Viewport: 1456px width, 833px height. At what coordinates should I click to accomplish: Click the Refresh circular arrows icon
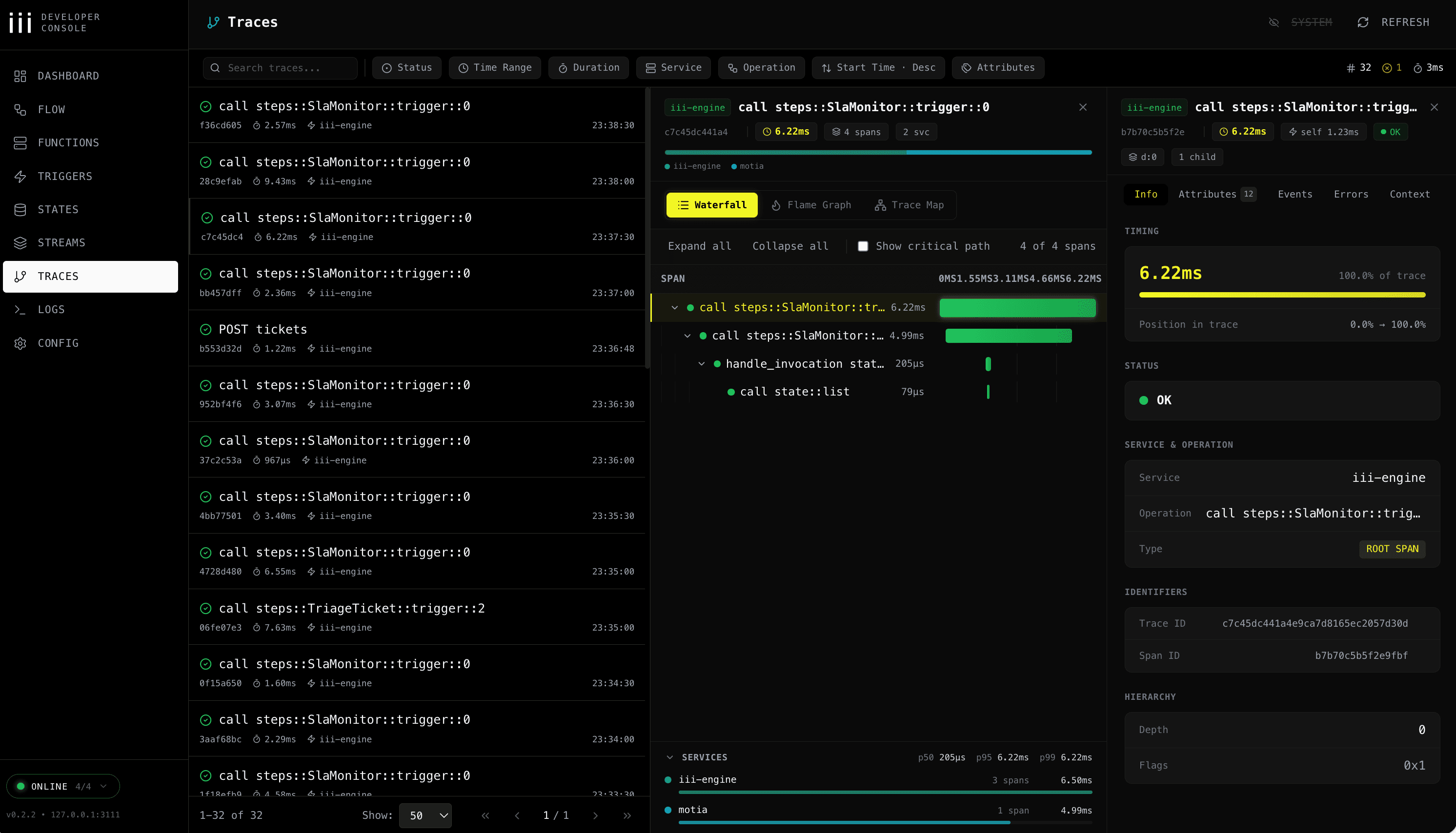(x=1363, y=22)
